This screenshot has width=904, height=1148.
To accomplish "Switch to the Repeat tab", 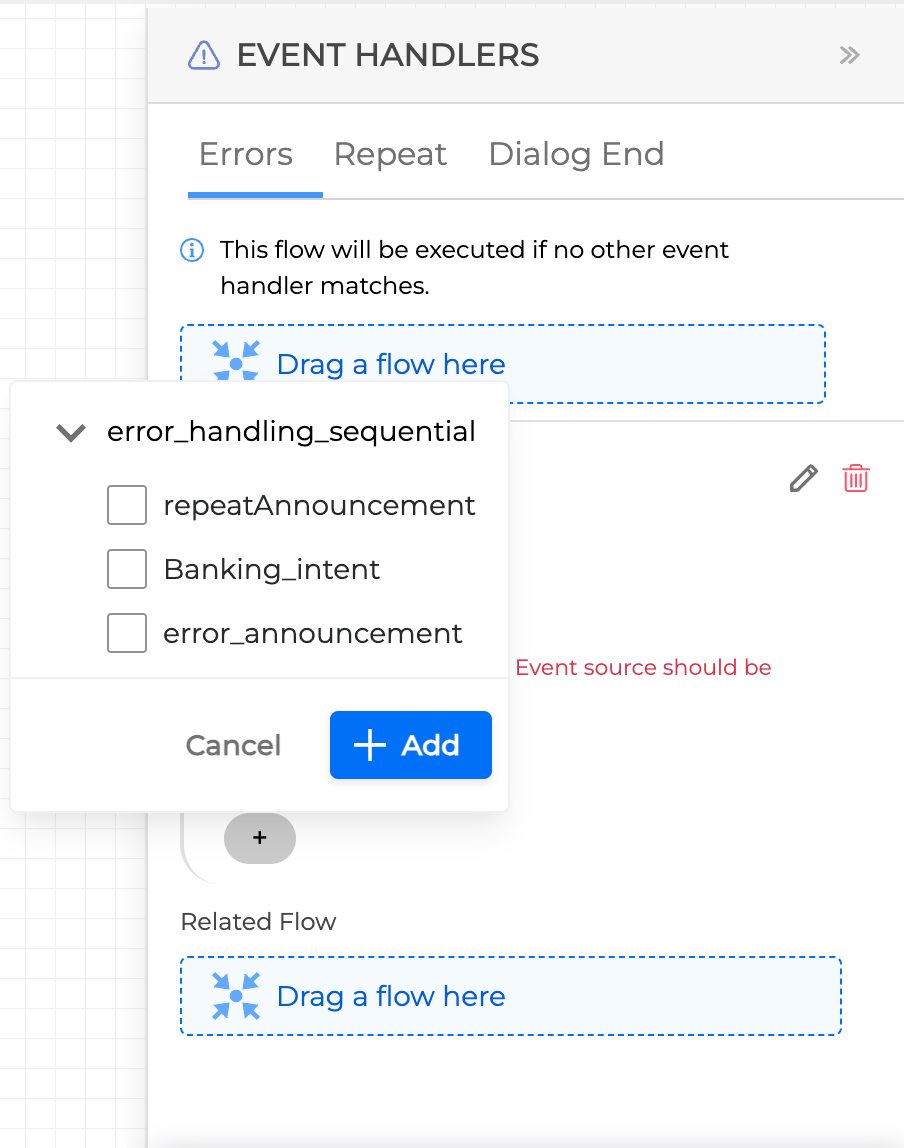I will [390, 155].
